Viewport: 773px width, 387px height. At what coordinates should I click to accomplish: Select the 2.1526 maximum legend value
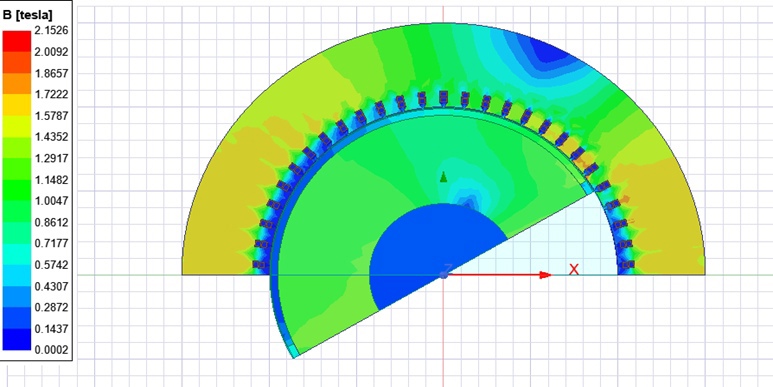[x=51, y=31]
